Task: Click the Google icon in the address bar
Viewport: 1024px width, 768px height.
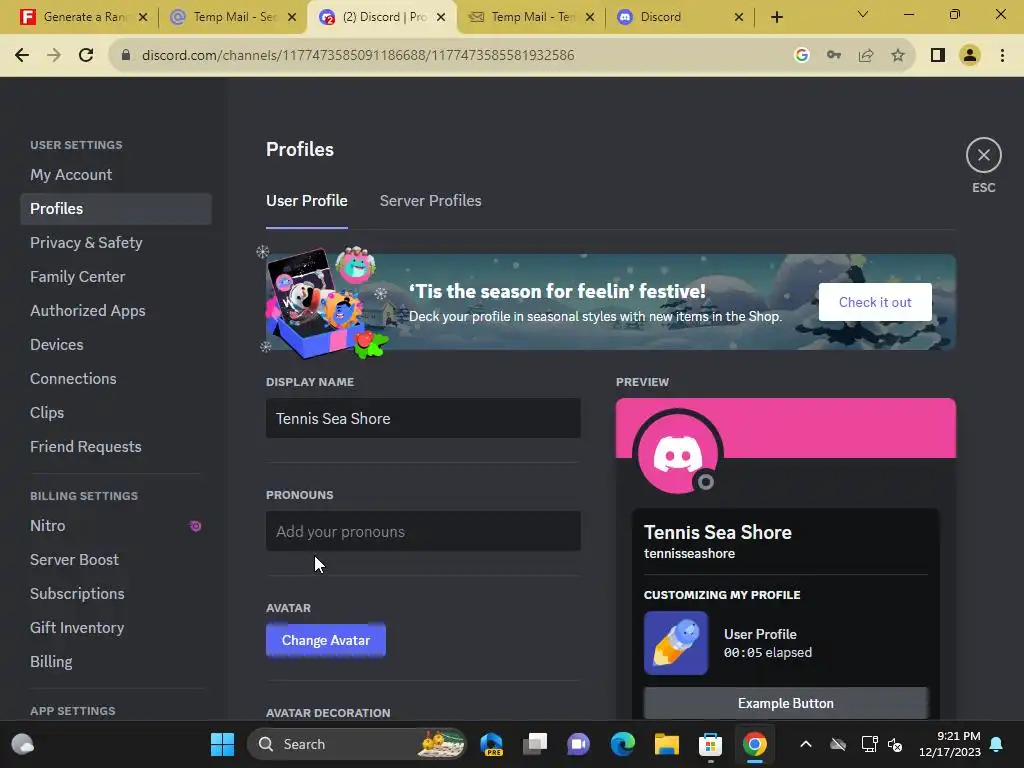Action: (802, 55)
